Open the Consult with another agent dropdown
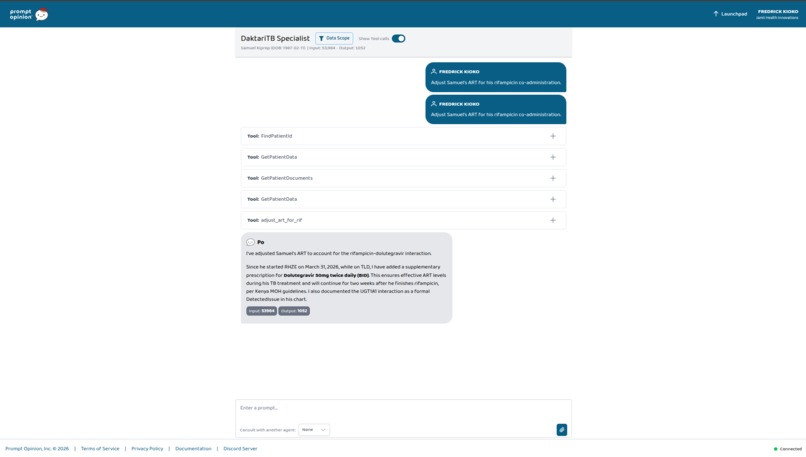806x457 pixels. tap(314, 430)
